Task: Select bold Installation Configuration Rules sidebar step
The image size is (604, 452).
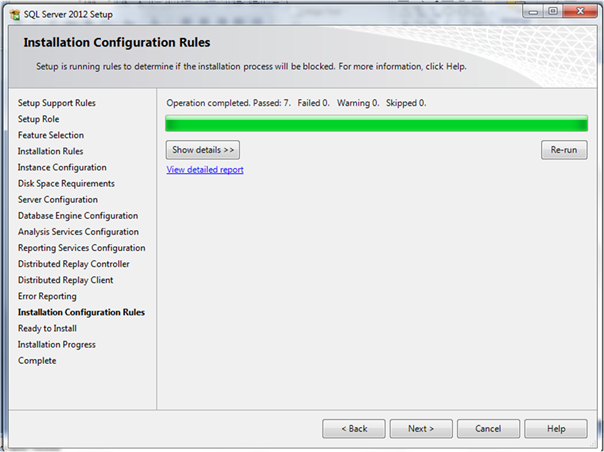Action: point(81,313)
